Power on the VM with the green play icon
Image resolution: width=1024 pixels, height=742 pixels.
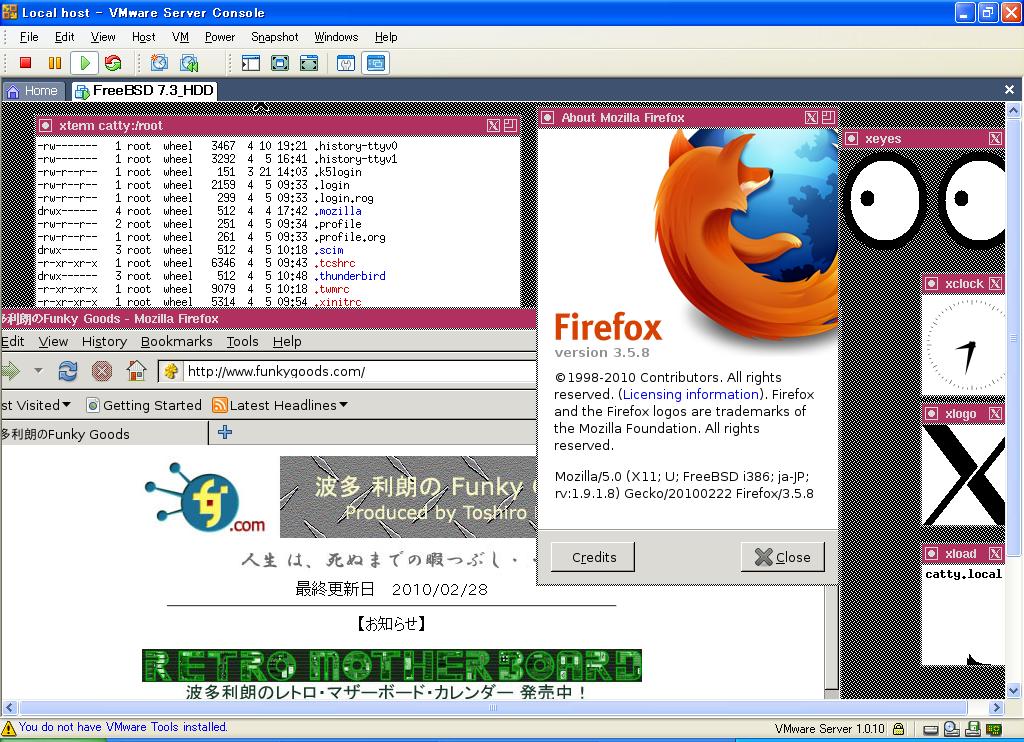click(84, 63)
